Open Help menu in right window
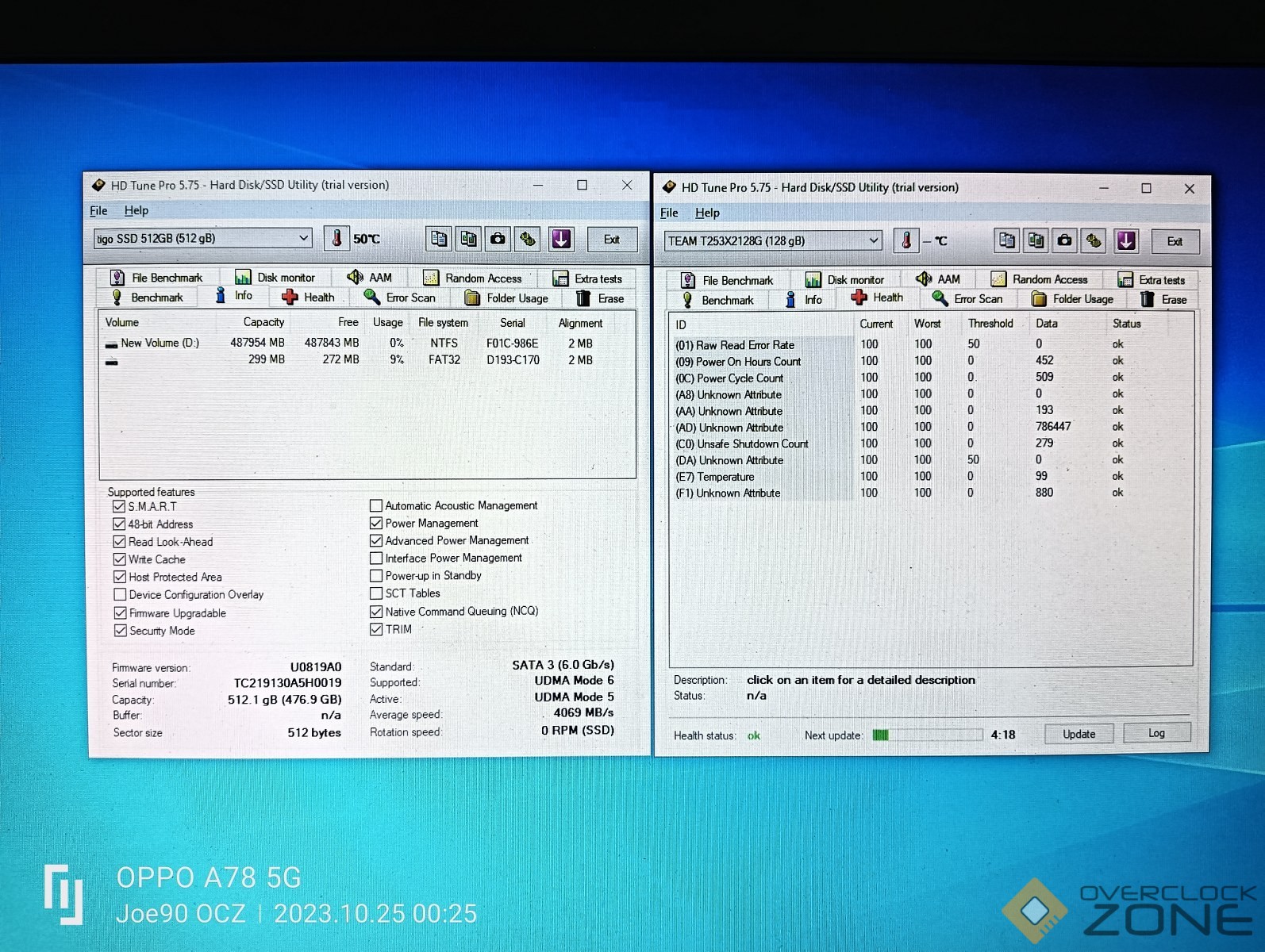The image size is (1265, 952). click(x=707, y=213)
